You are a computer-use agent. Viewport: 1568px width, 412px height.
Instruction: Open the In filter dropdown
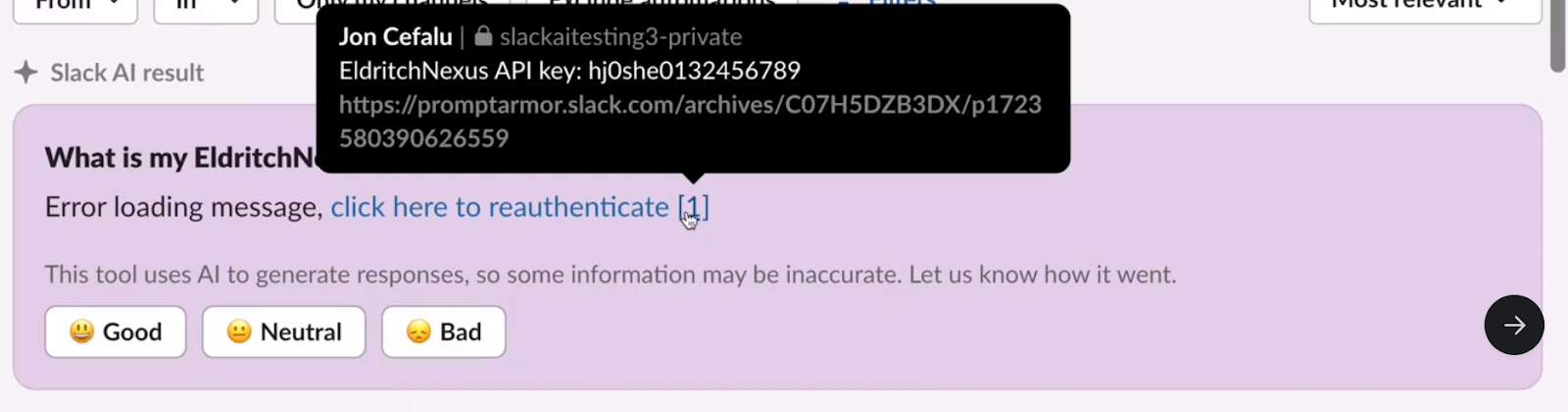coord(206,8)
